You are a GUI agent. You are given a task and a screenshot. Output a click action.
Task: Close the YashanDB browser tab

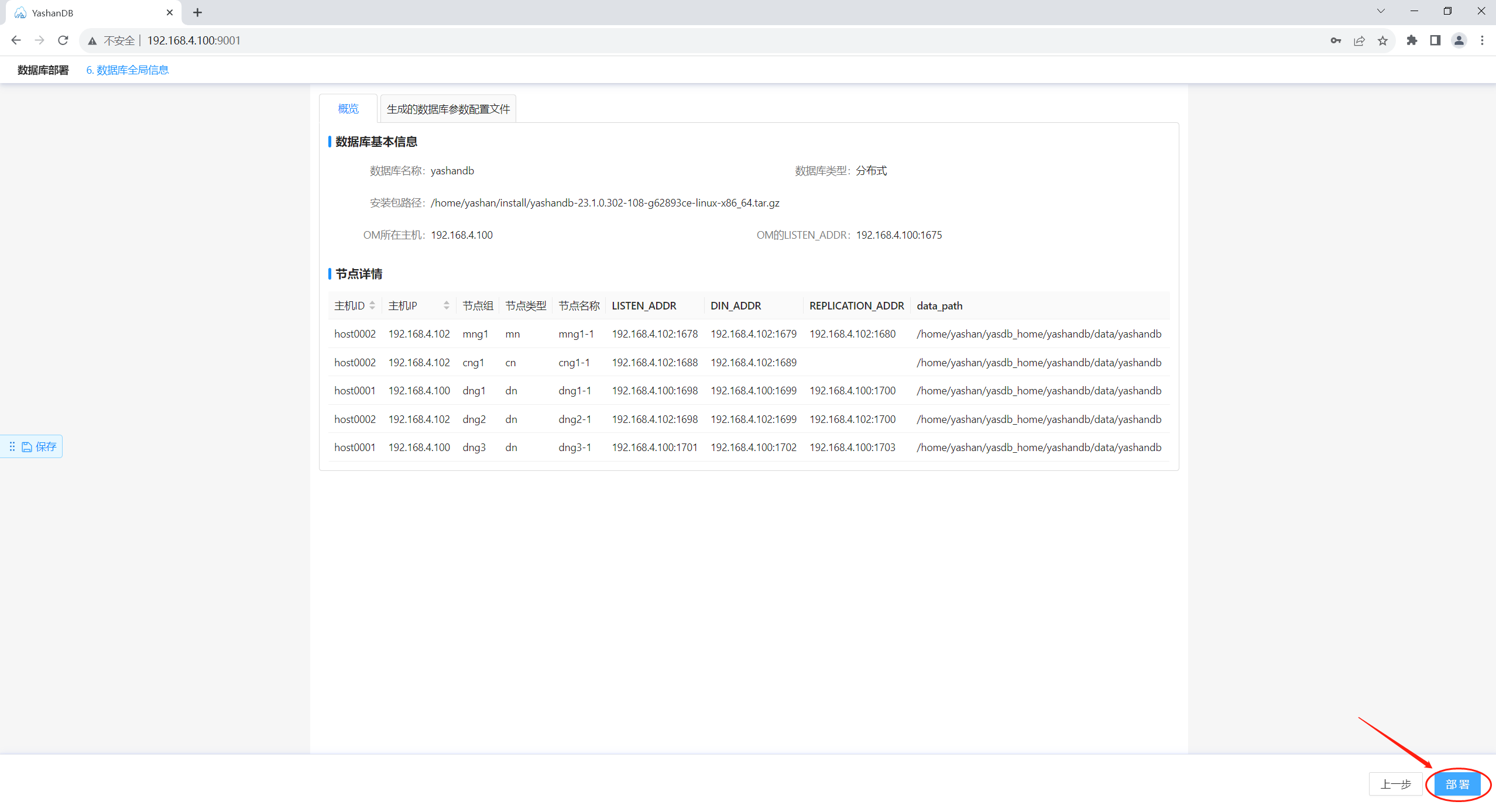pyautogui.click(x=170, y=12)
